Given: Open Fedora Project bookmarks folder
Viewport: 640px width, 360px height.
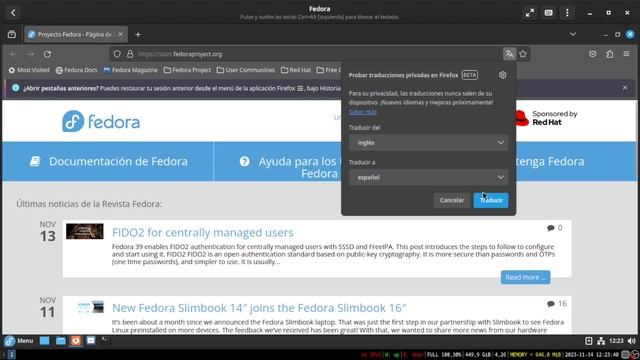Looking at the screenshot, I should [x=187, y=70].
